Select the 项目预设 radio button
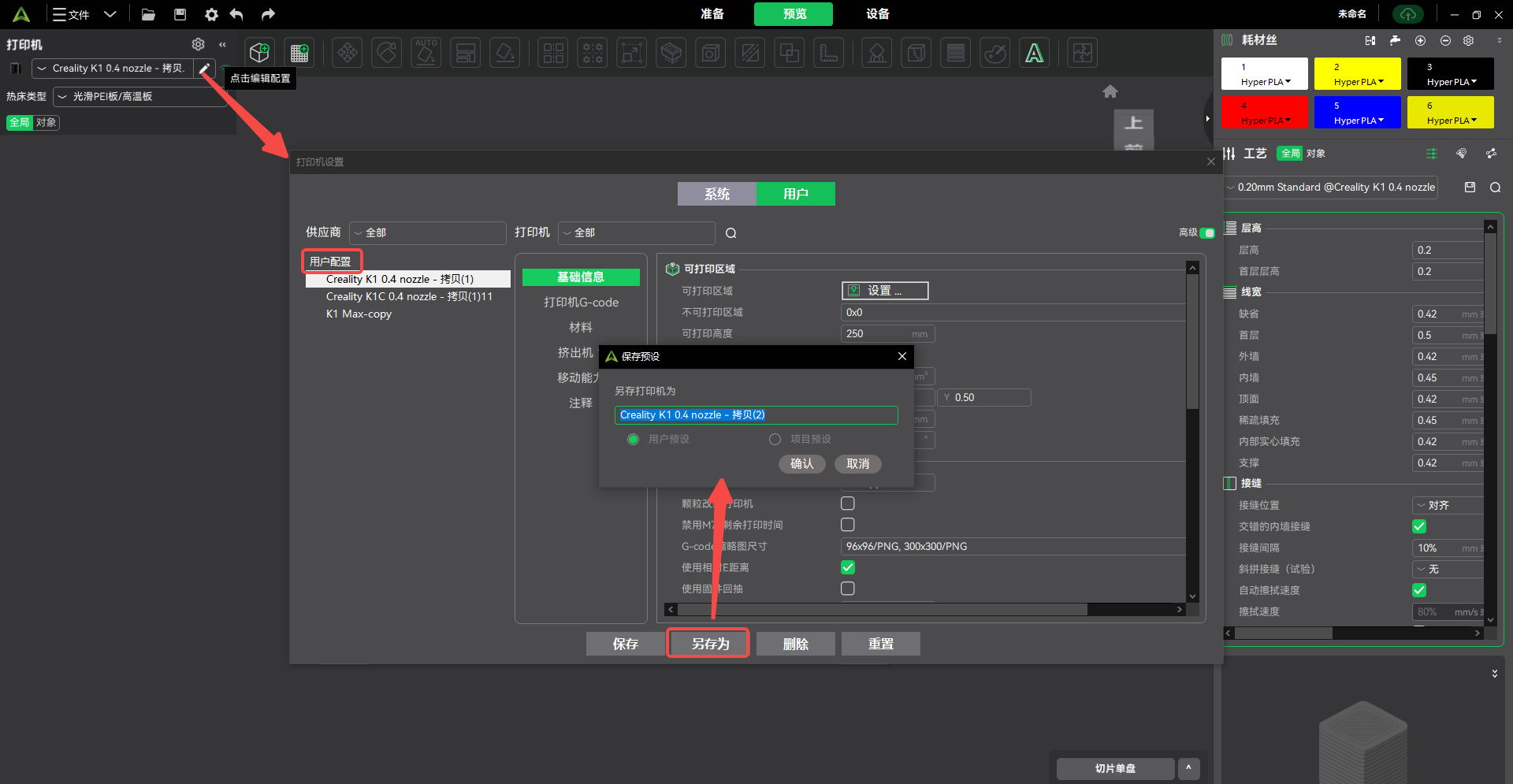1513x784 pixels. coord(775,439)
